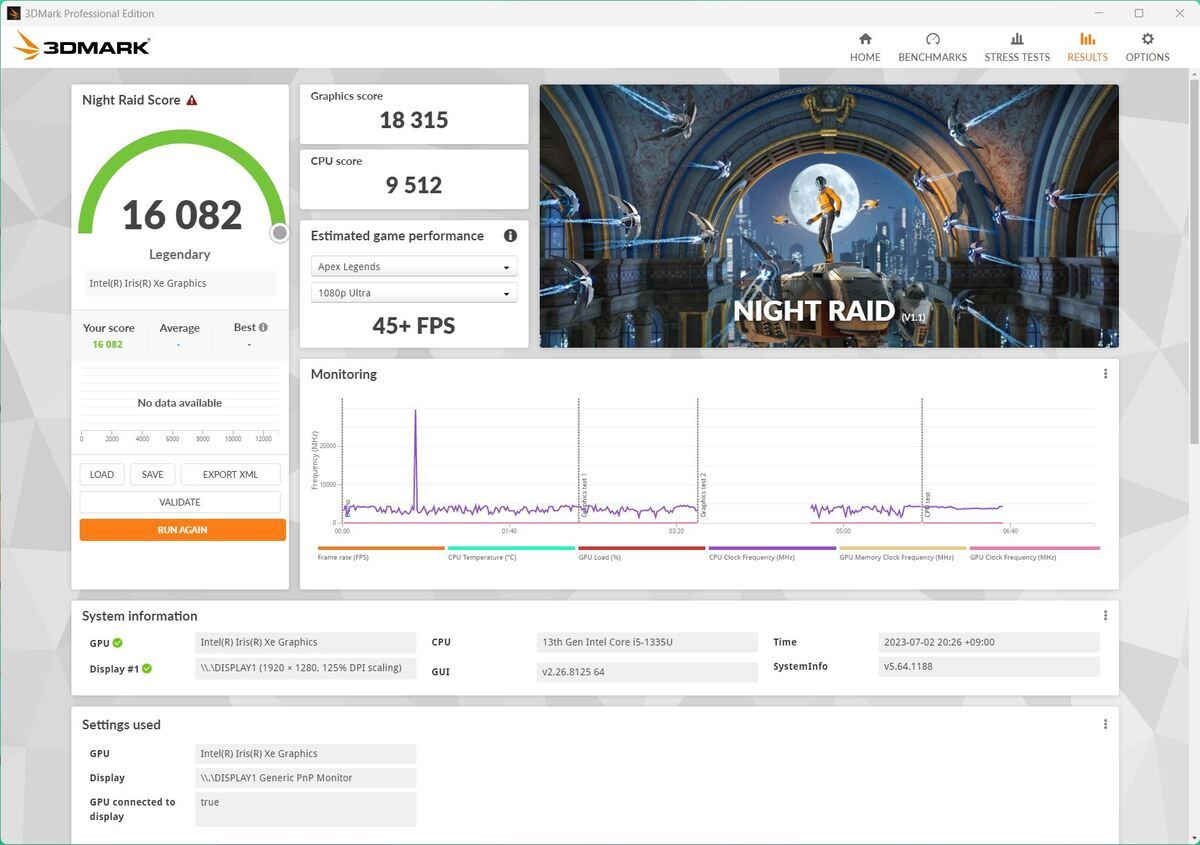The height and width of the screenshot is (845, 1200).
Task: Click the pink GPU Clock Frequency legend bar
Action: [1034, 548]
